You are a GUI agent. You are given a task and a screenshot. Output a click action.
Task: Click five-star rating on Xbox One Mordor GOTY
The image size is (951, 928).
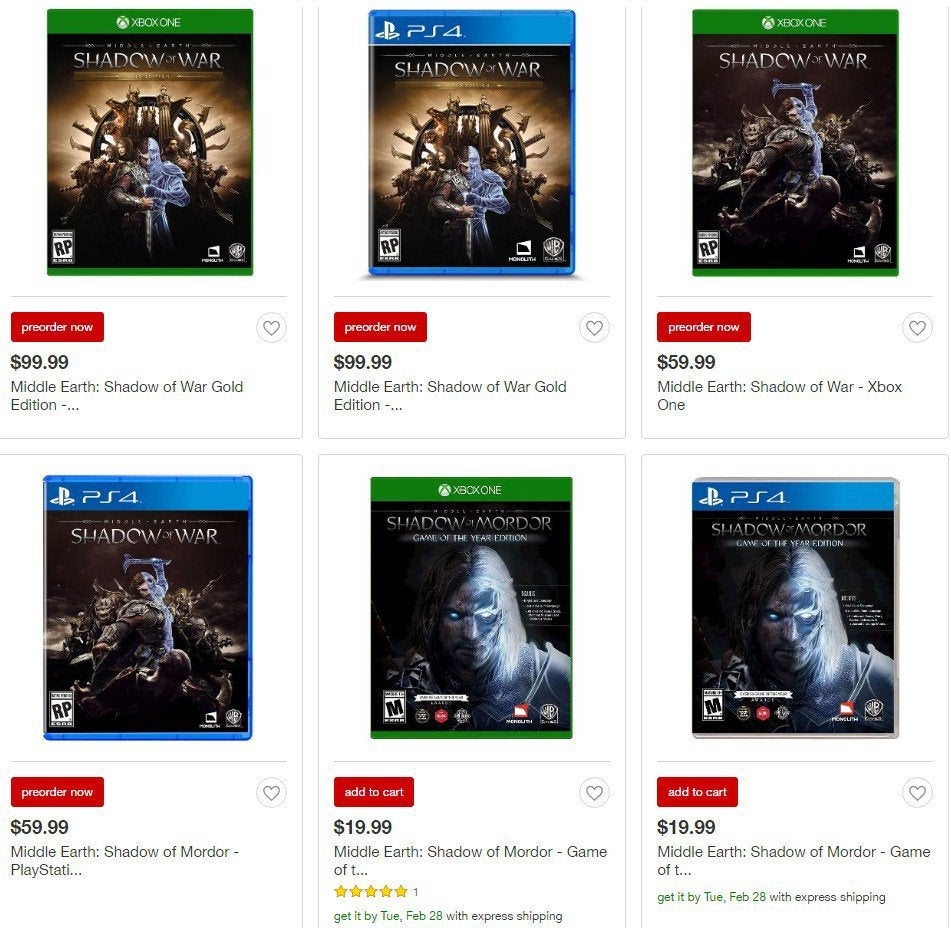click(371, 891)
